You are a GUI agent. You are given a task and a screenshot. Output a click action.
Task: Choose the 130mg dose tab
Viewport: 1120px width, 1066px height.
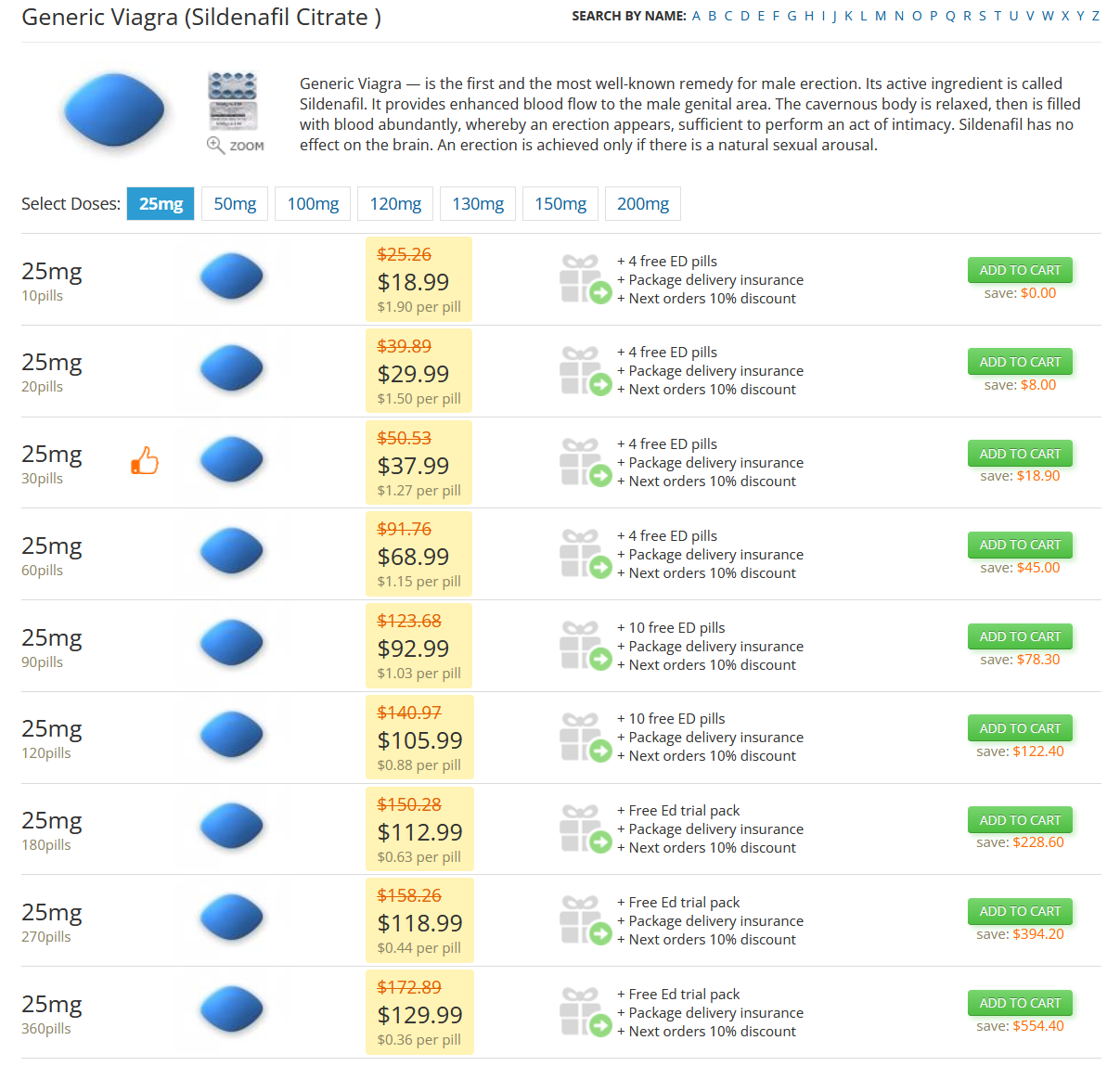point(478,204)
